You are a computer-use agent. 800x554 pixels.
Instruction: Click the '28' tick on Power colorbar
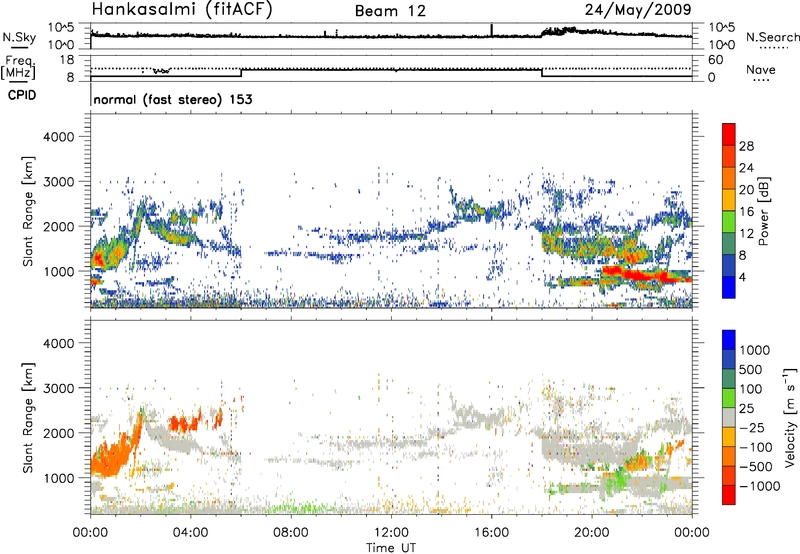[x=746, y=146]
